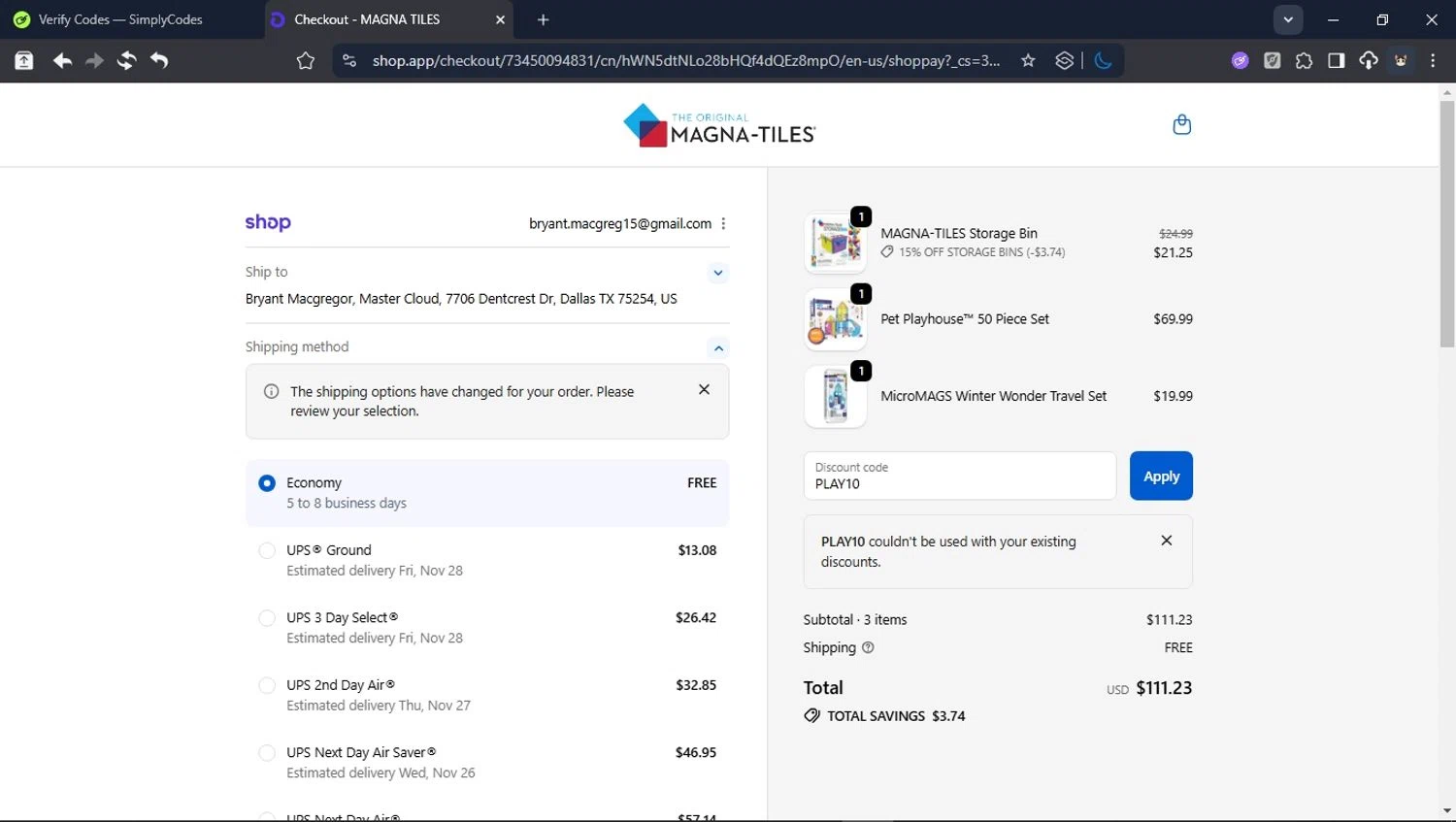Click the upload page icon in toolbar

(x=24, y=60)
